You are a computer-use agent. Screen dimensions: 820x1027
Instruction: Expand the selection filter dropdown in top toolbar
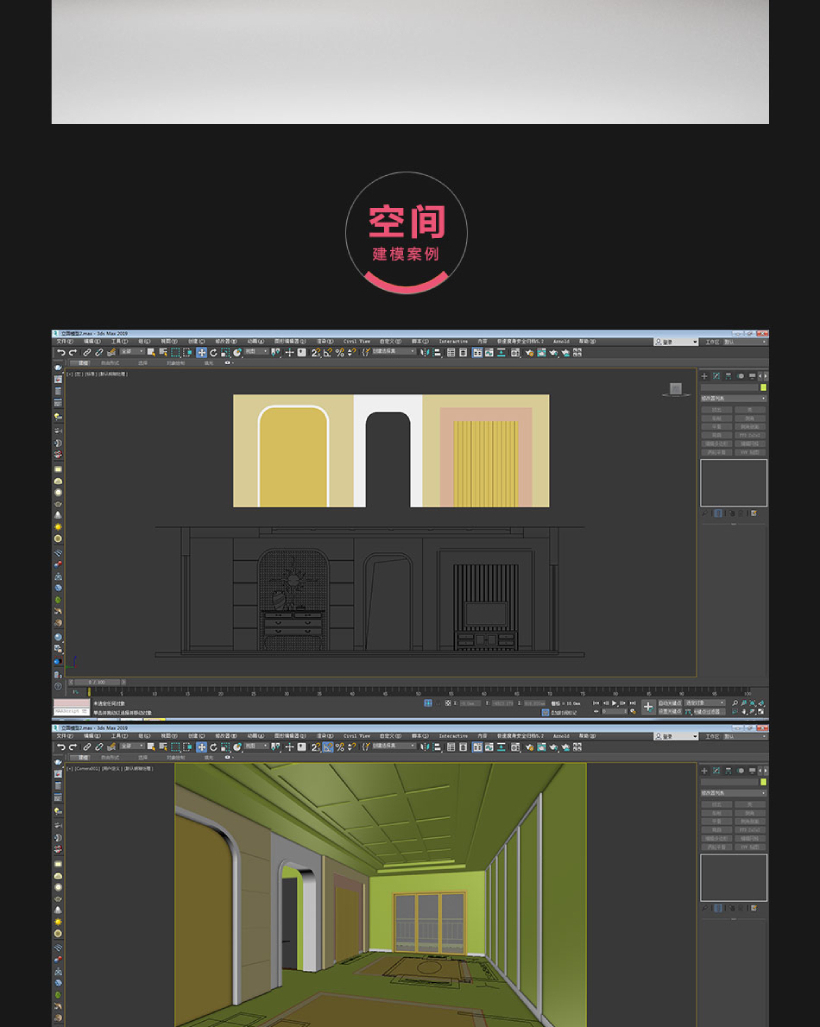point(131,352)
